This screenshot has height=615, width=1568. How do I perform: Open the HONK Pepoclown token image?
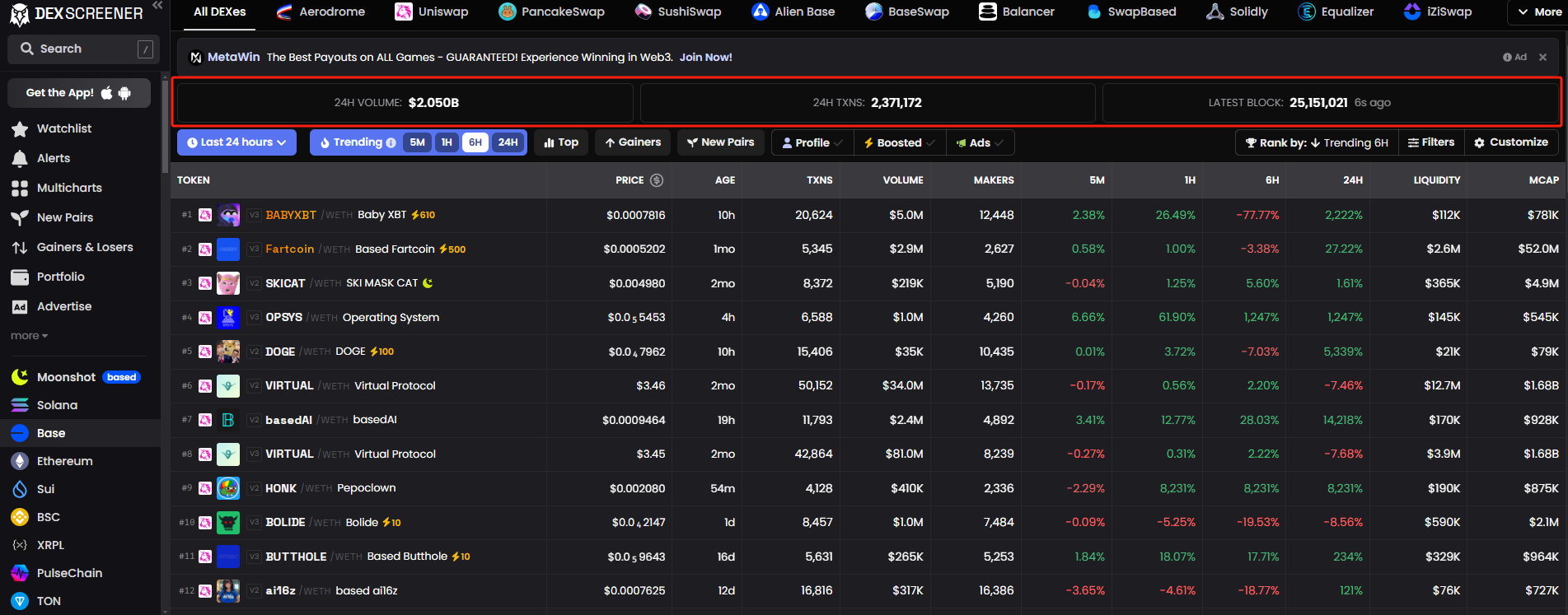point(228,488)
